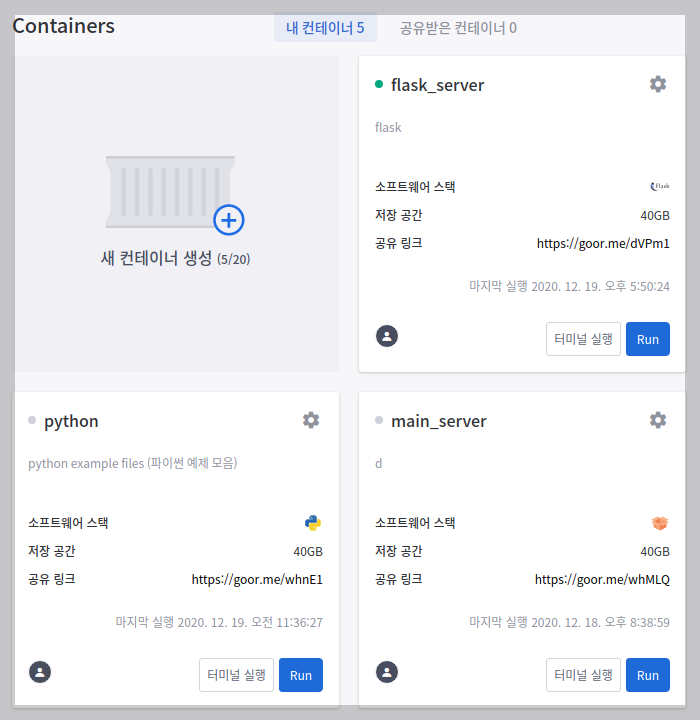Open share link https://goor.me/dVPm1
This screenshot has height=720, width=700.
[x=603, y=243]
